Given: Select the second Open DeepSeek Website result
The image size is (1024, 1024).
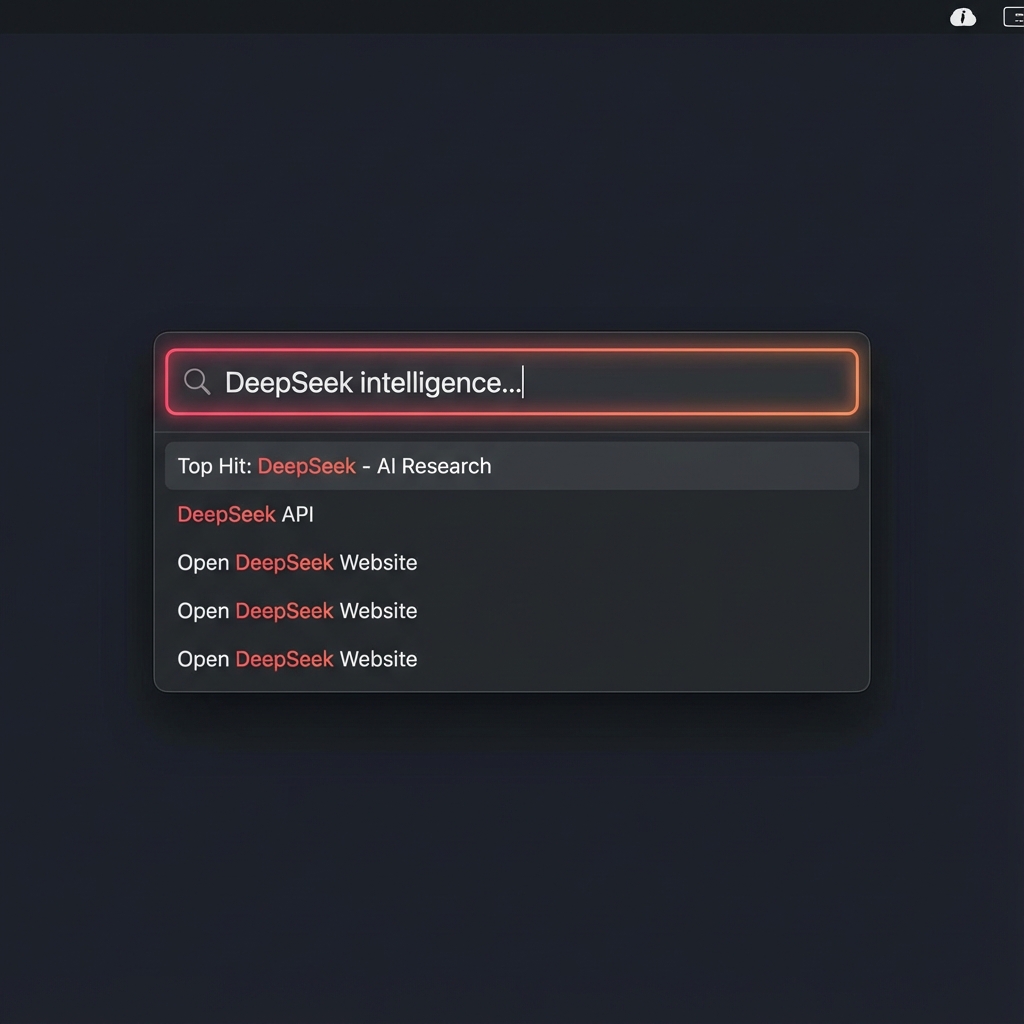Looking at the screenshot, I should coord(297,610).
